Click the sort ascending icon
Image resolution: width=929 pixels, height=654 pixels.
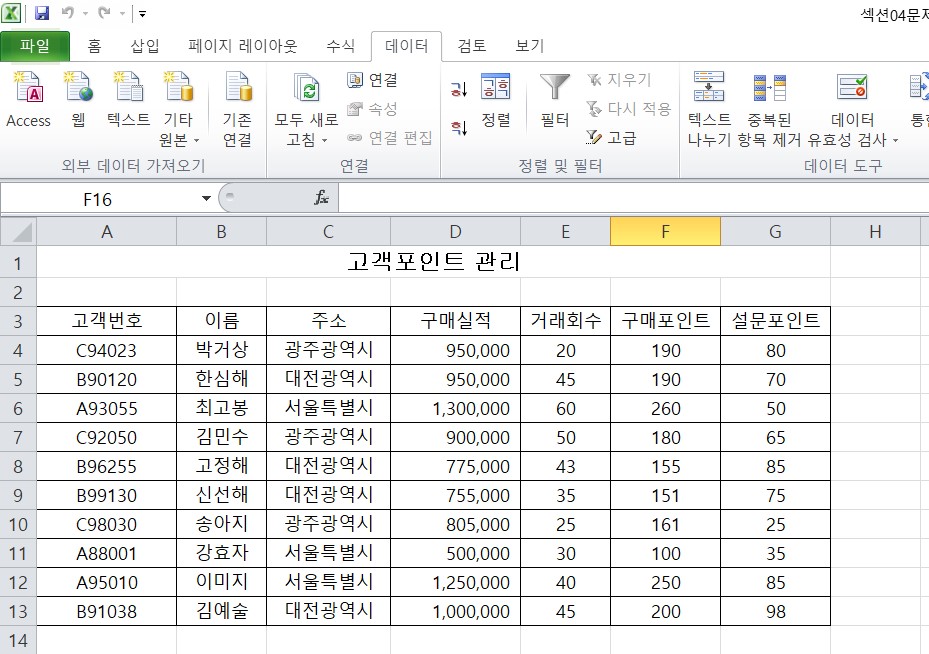(459, 90)
